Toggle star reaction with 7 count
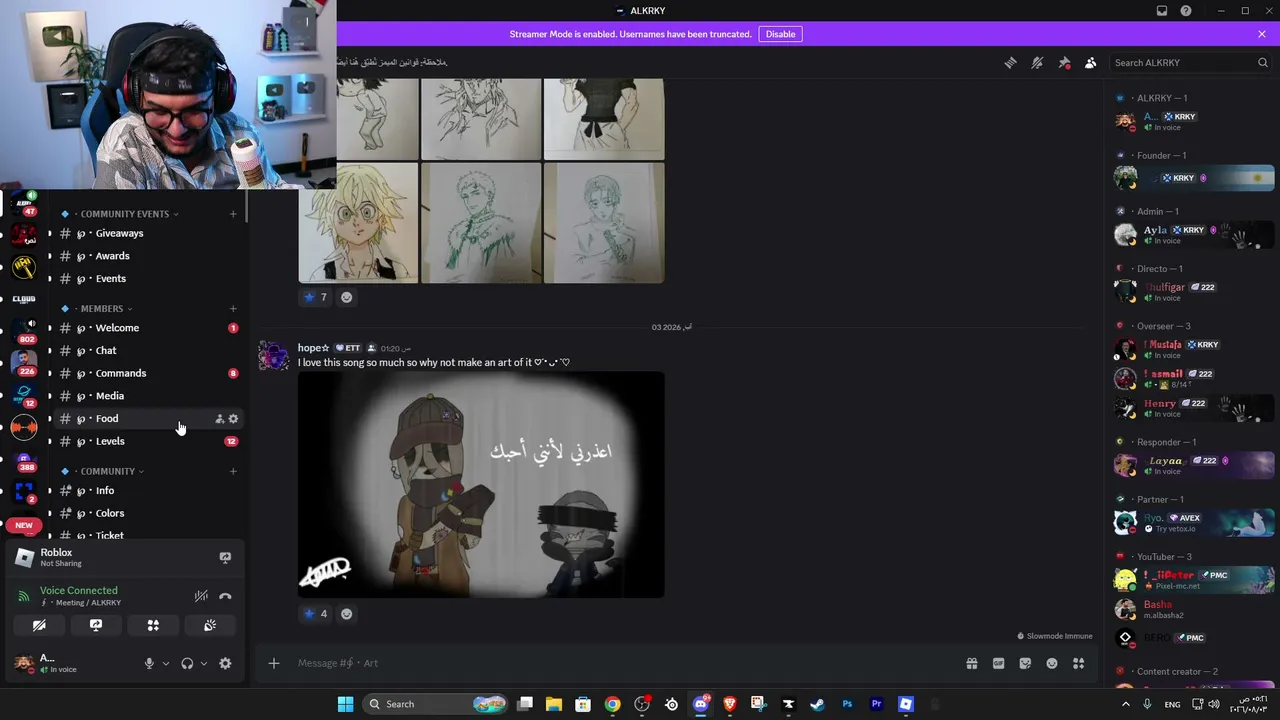 tap(316, 297)
